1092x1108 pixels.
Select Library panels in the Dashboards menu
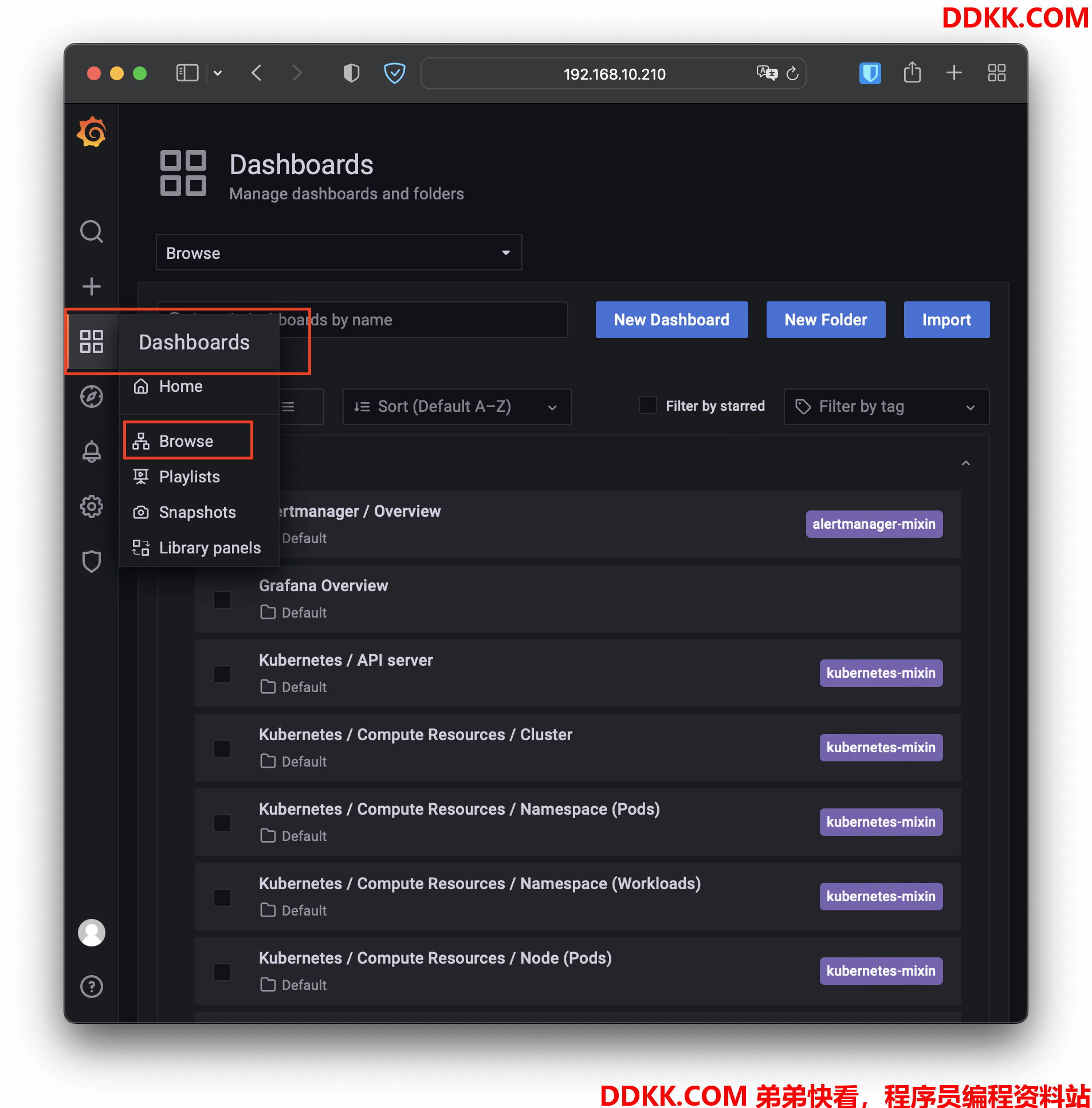pyautogui.click(x=199, y=548)
